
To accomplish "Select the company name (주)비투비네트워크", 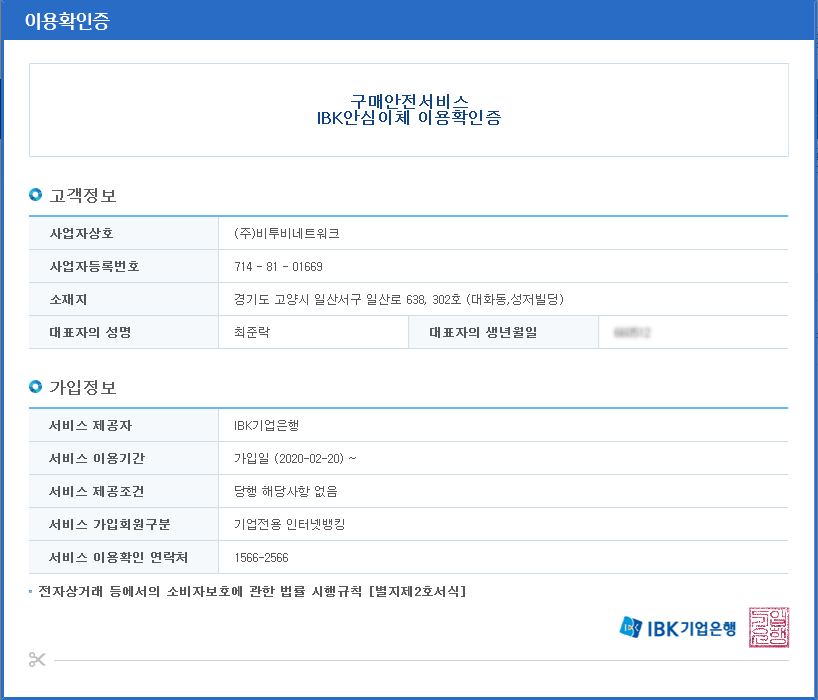I will pyautogui.click(x=286, y=233).
